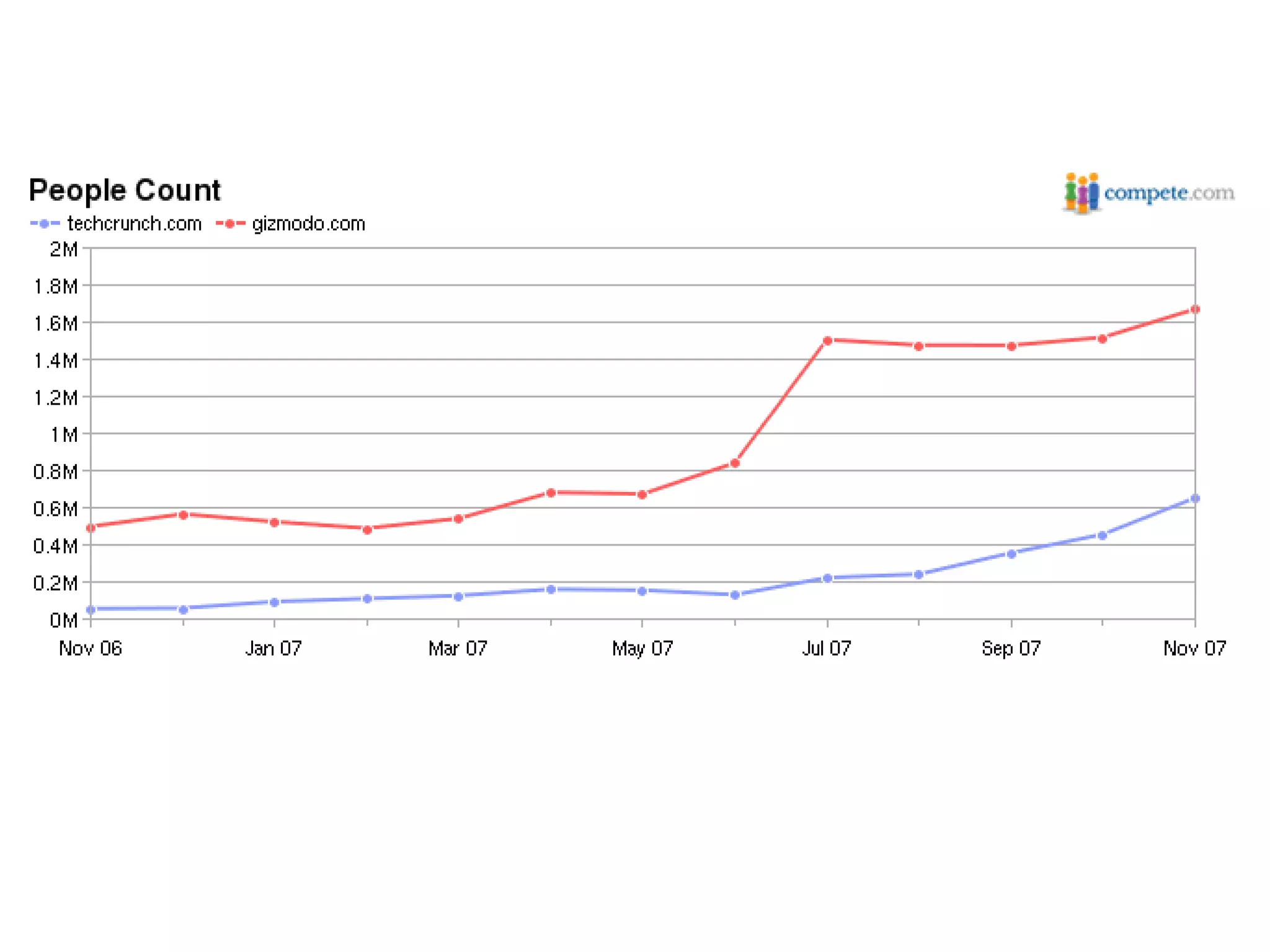Click the 1M y-axis label
This screenshot has width=1270, height=952.
pyautogui.click(x=63, y=434)
